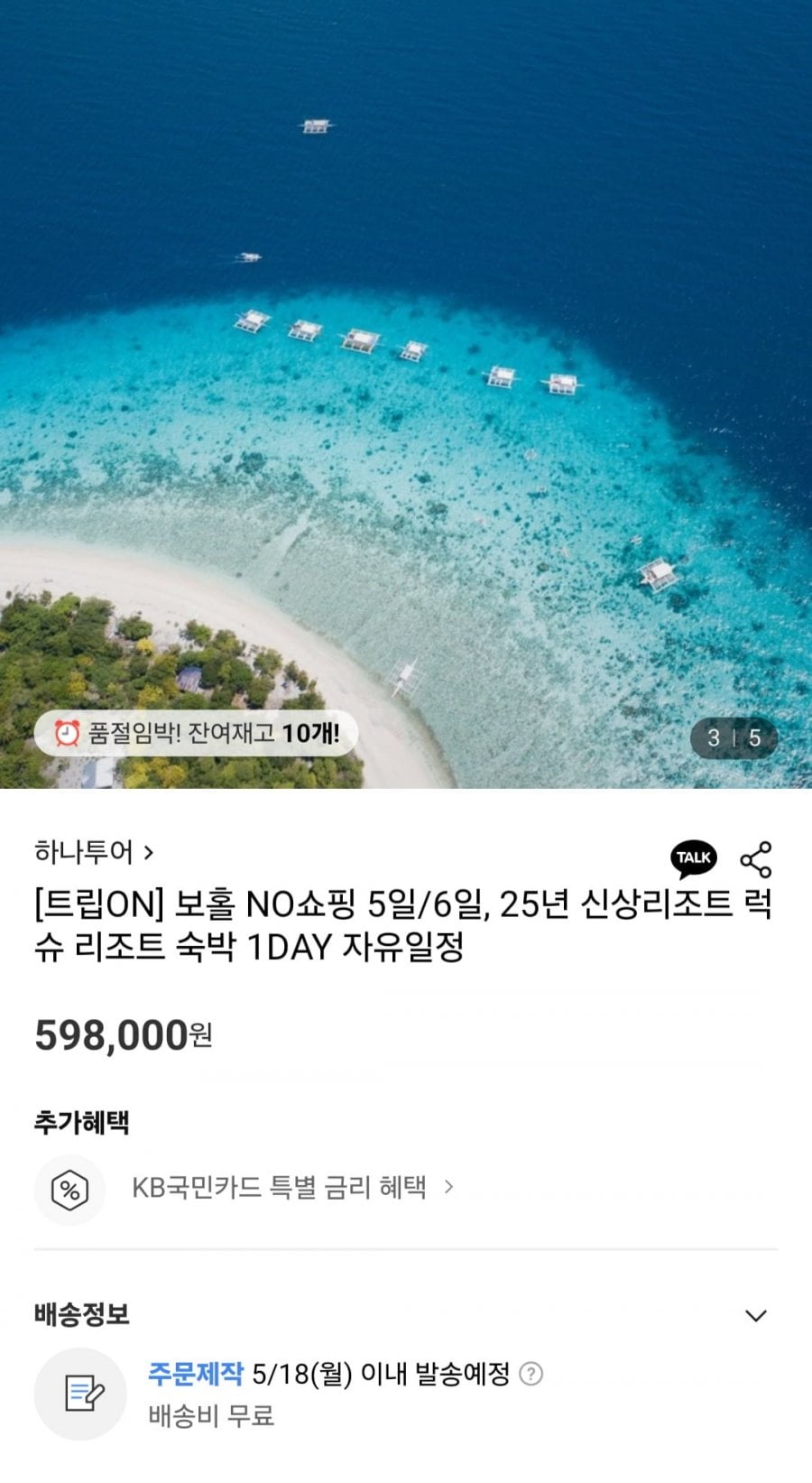812x1483 pixels.
Task: Tap the 3 | 5 image page indicator
Action: point(734,738)
